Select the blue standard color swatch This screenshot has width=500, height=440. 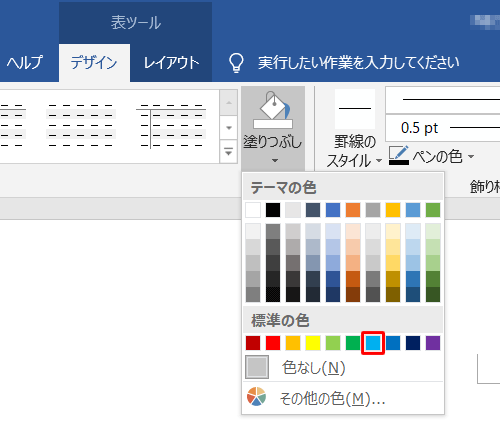click(x=393, y=343)
